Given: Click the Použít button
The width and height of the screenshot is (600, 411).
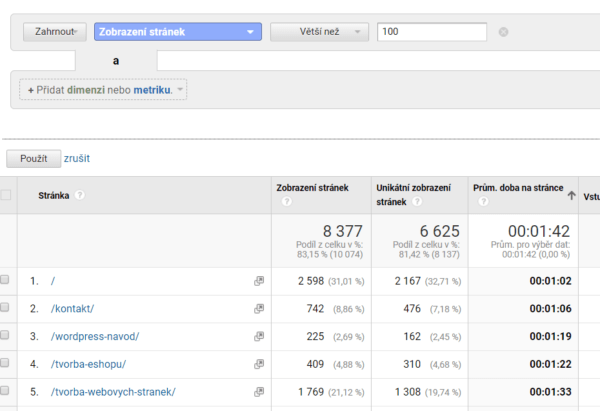Looking at the screenshot, I should [x=33, y=159].
